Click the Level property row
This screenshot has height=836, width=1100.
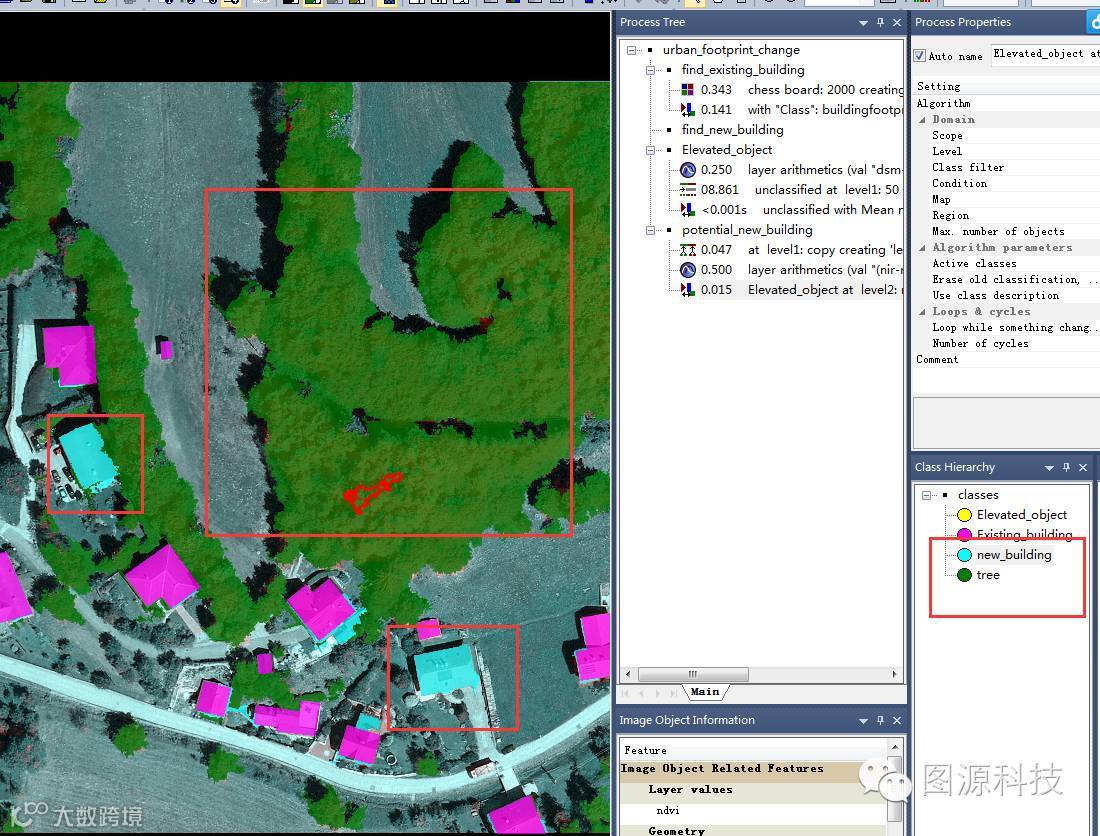[1006, 151]
